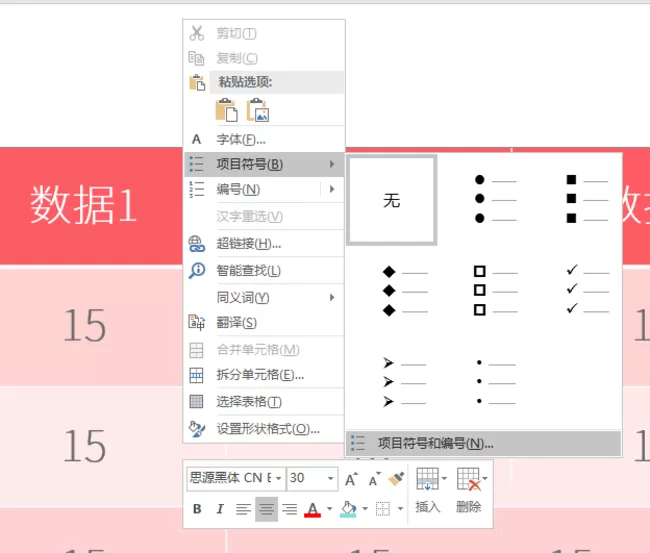Choose filled round bullet style
The image size is (650, 553).
click(x=483, y=200)
